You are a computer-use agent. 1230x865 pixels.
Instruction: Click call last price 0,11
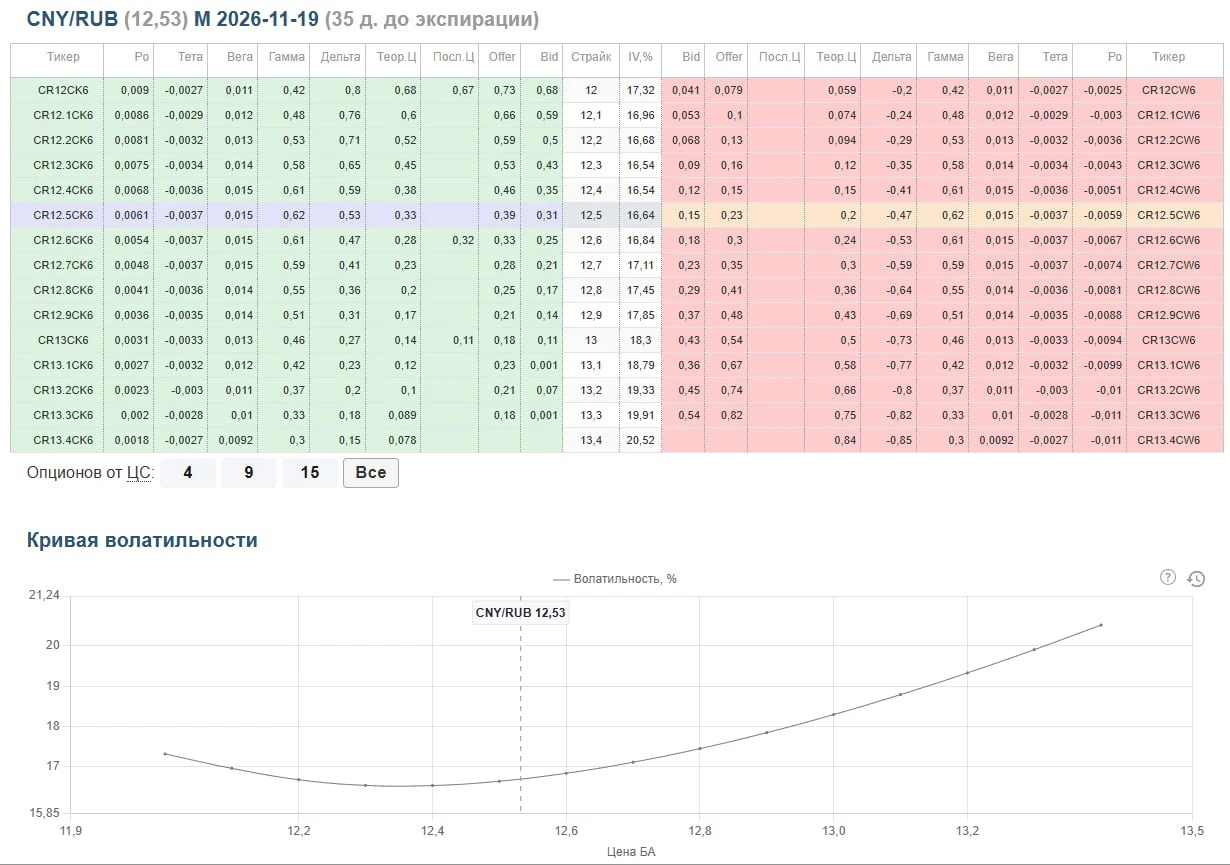(x=462, y=340)
